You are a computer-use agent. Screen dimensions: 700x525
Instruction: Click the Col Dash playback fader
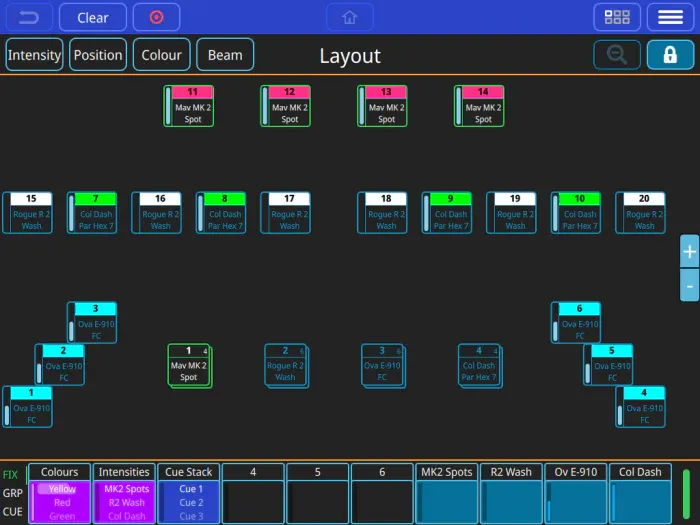click(x=640, y=502)
